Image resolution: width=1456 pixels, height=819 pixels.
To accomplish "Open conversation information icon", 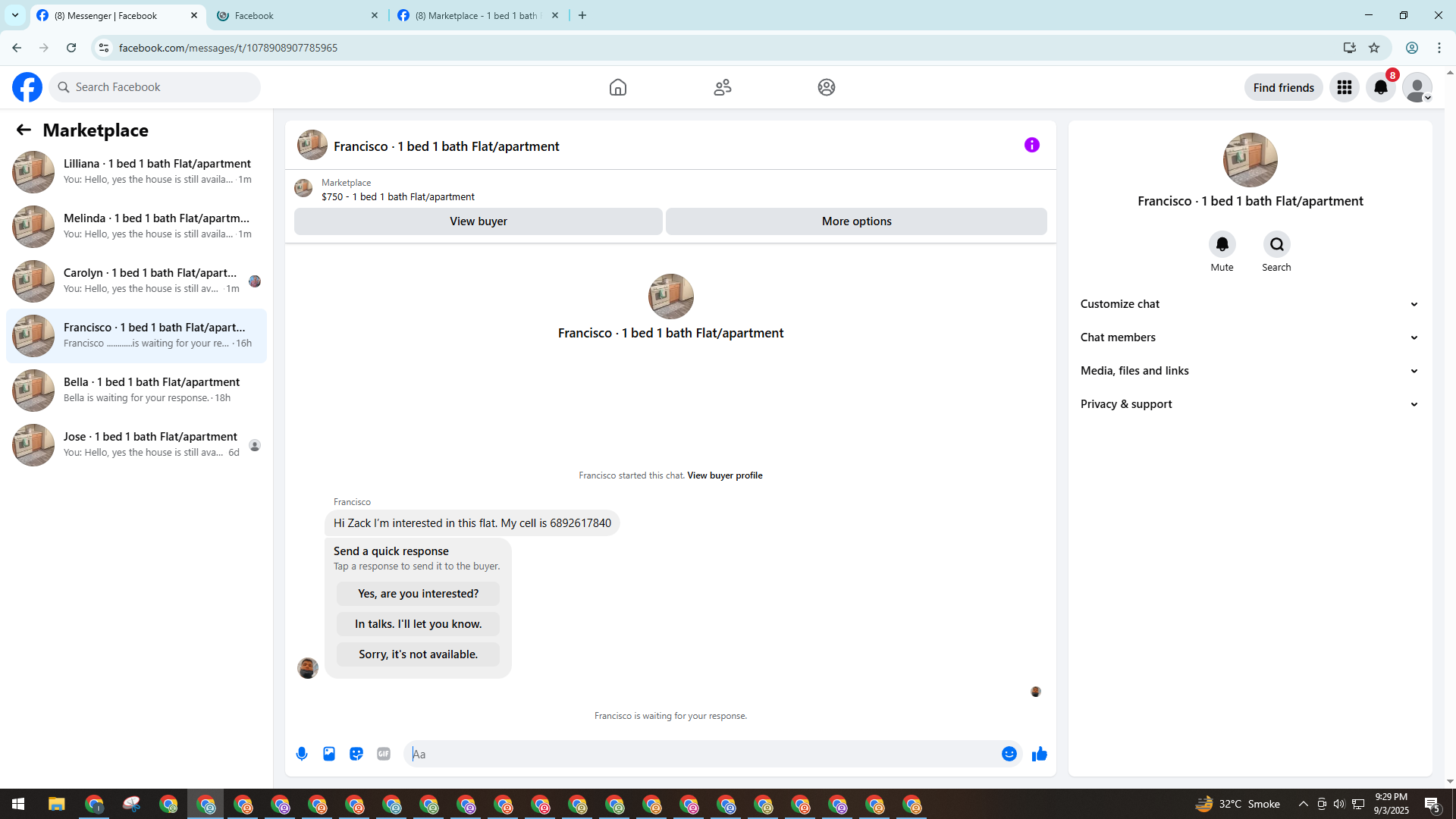I will (1032, 145).
